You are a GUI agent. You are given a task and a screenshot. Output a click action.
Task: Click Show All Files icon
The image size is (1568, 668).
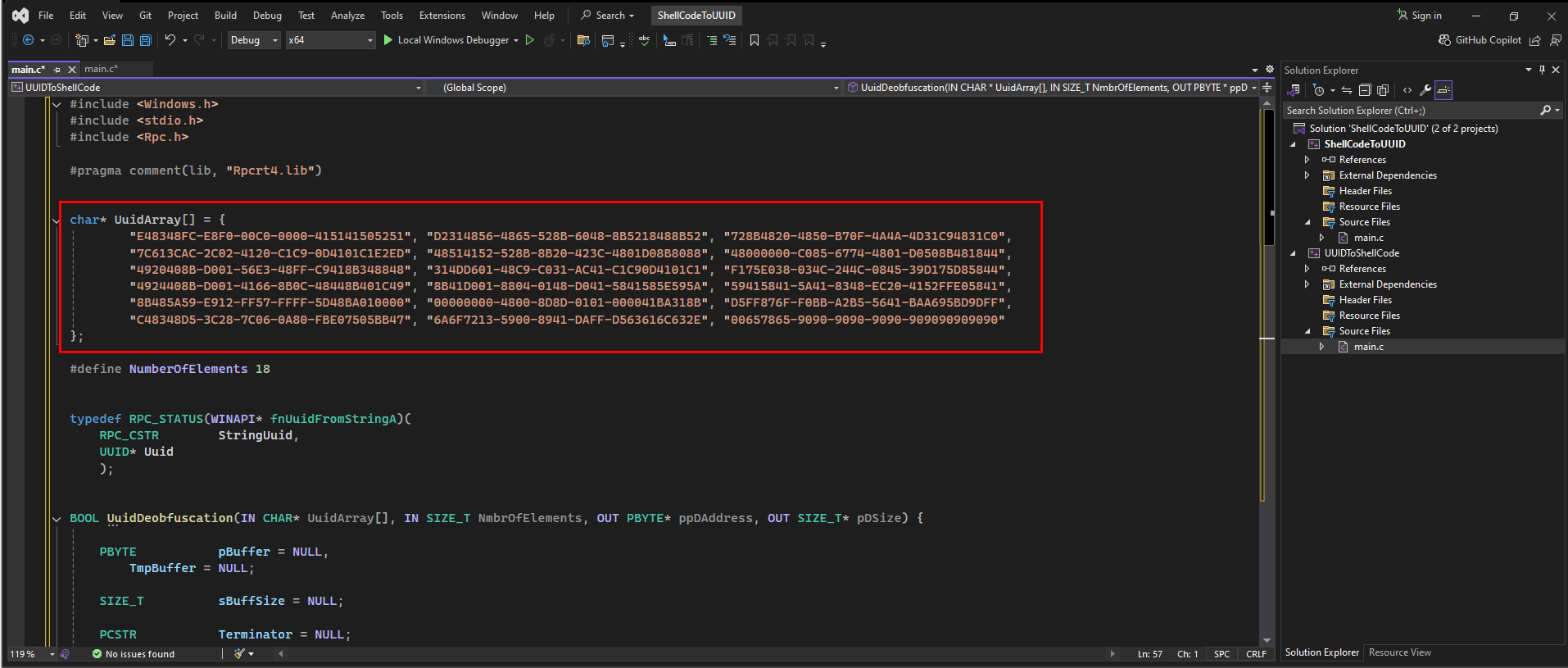coord(1383,90)
